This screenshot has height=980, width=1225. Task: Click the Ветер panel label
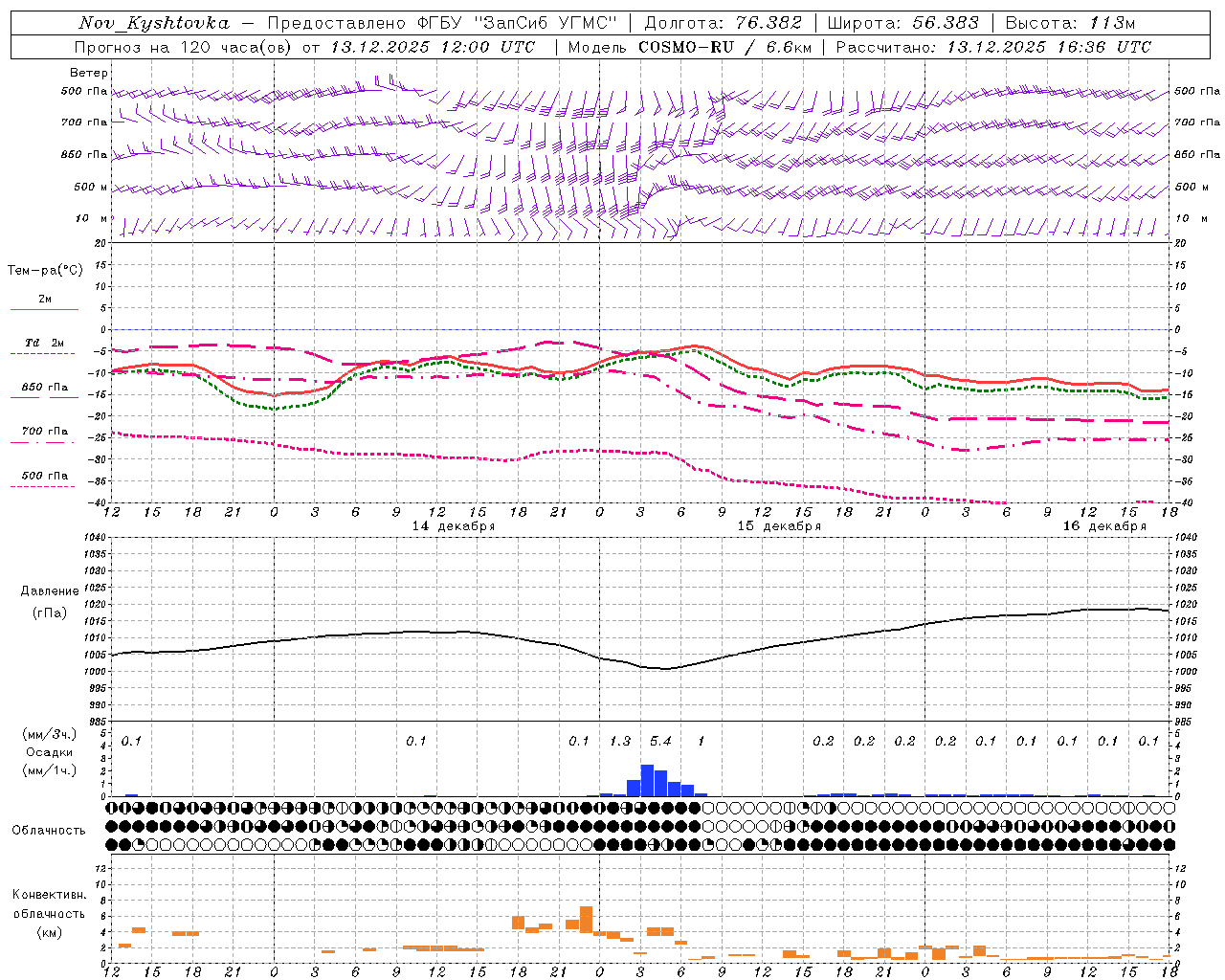point(89,73)
